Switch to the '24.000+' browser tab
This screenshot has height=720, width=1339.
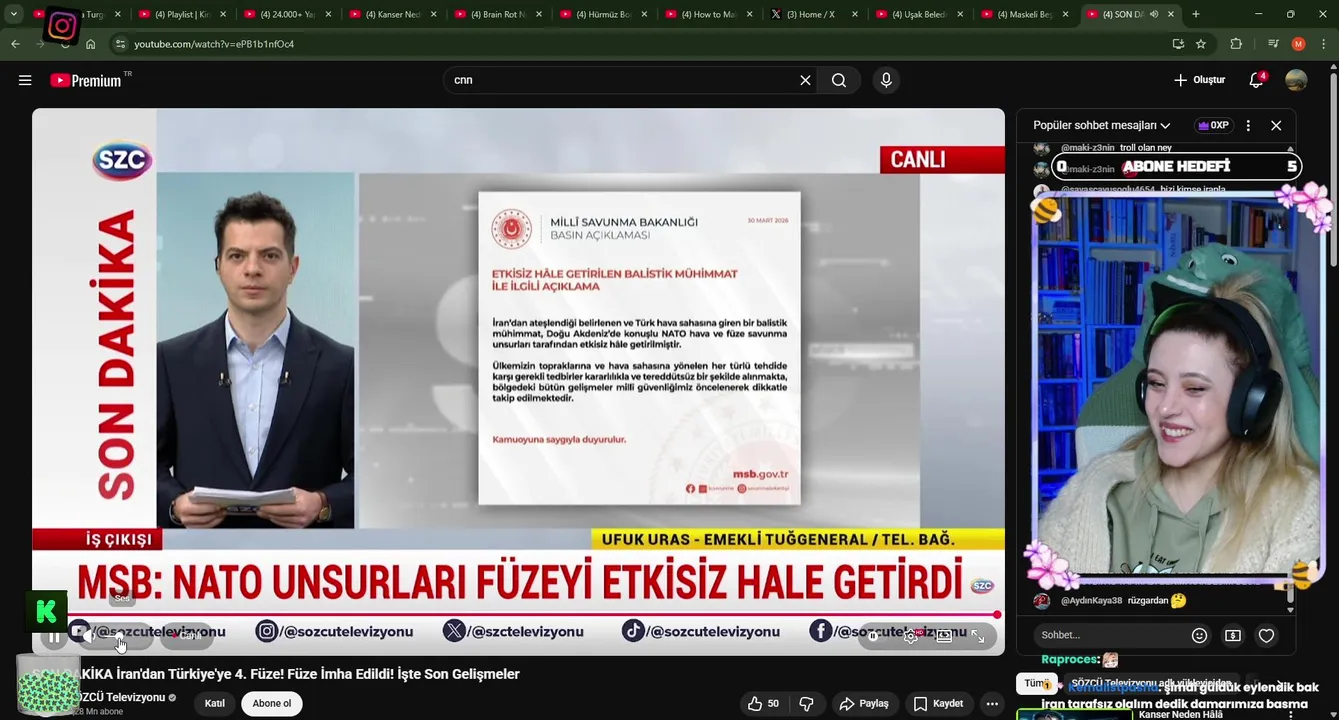coord(288,14)
